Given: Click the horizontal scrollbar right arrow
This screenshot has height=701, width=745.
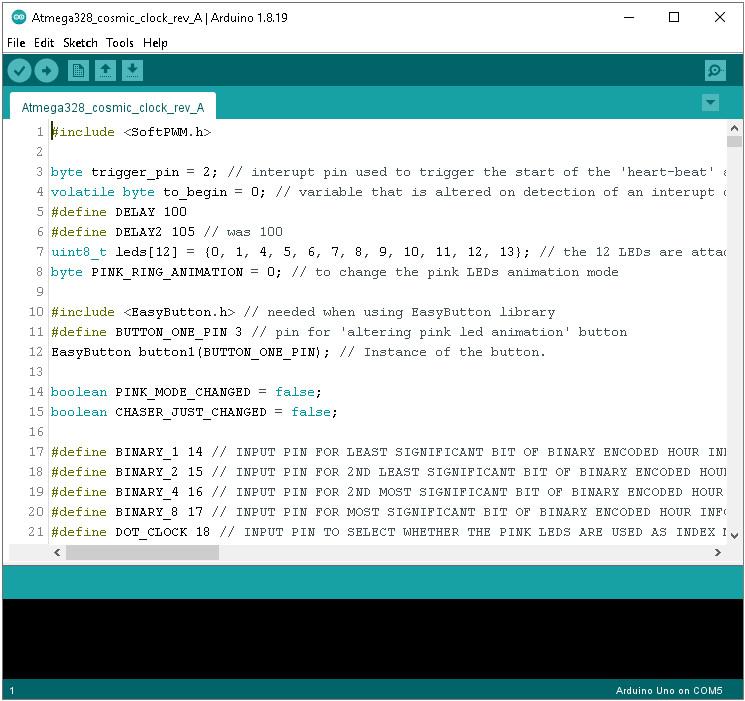Looking at the screenshot, I should click(x=717, y=552).
